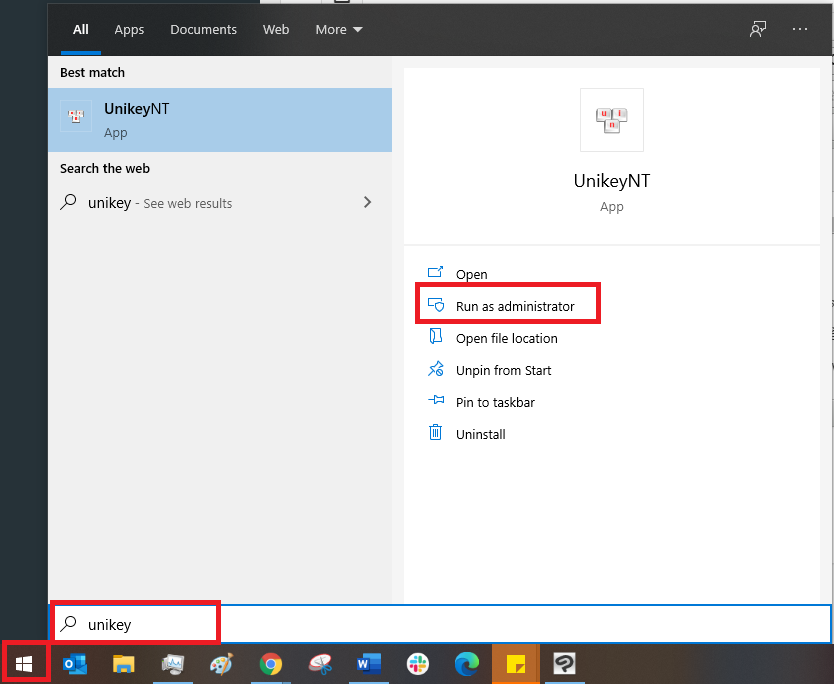Image resolution: width=834 pixels, height=684 pixels.
Task: Expand the More dropdown
Action: pyautogui.click(x=339, y=29)
